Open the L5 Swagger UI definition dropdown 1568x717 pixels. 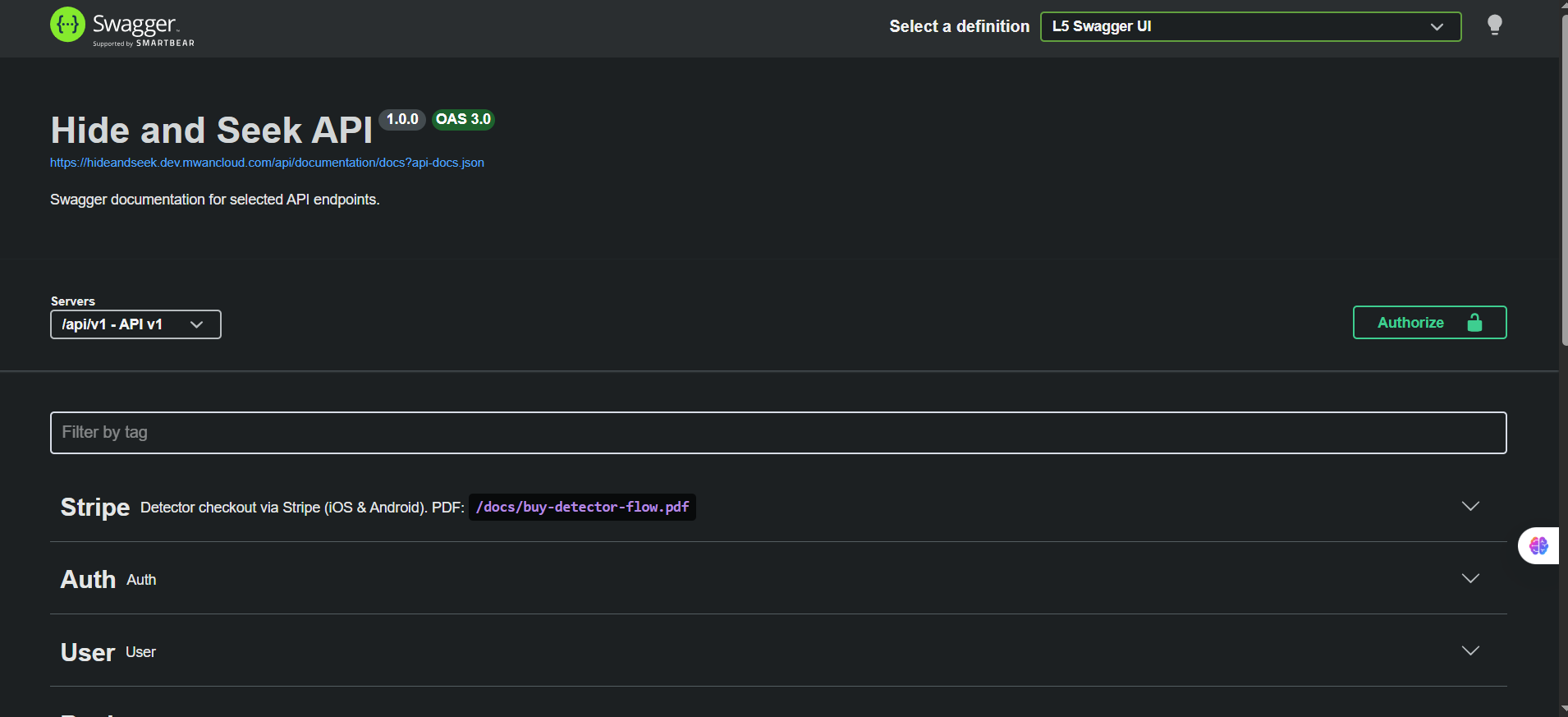pyautogui.click(x=1250, y=26)
